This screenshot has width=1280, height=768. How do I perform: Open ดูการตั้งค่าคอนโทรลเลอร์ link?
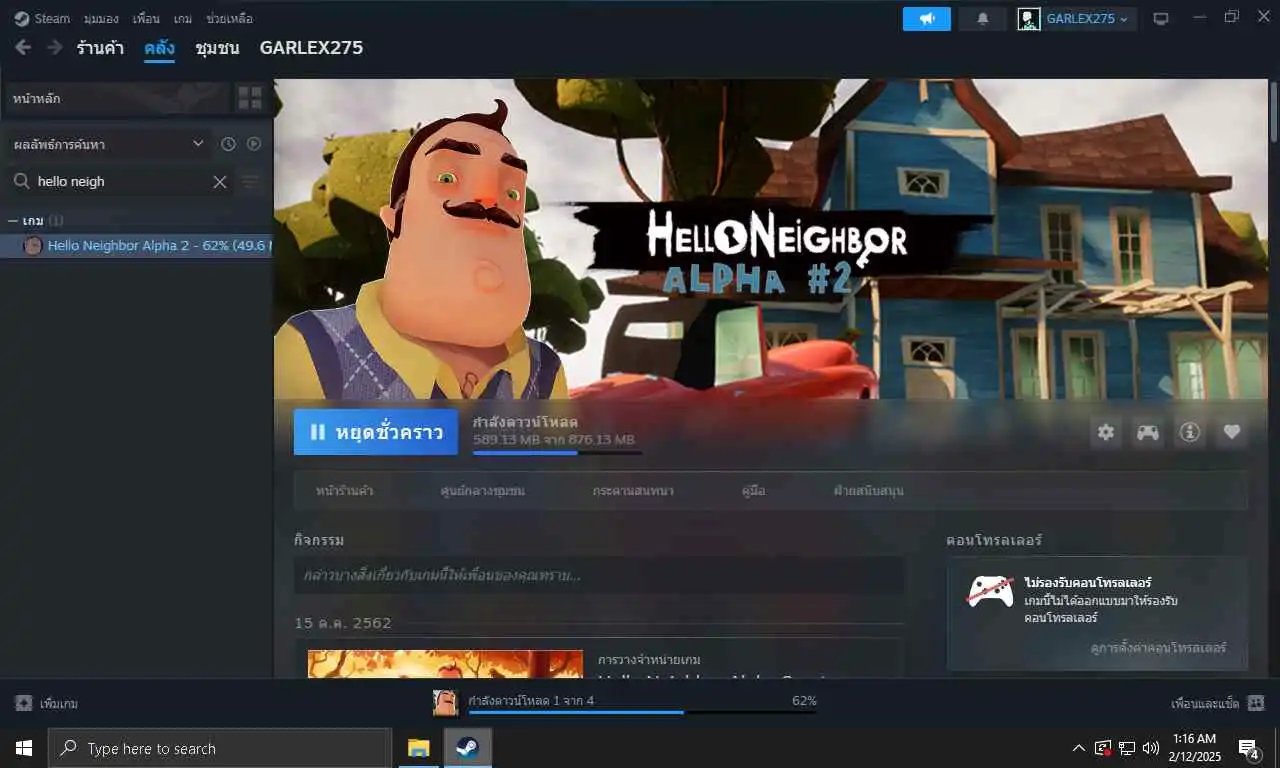click(1158, 648)
